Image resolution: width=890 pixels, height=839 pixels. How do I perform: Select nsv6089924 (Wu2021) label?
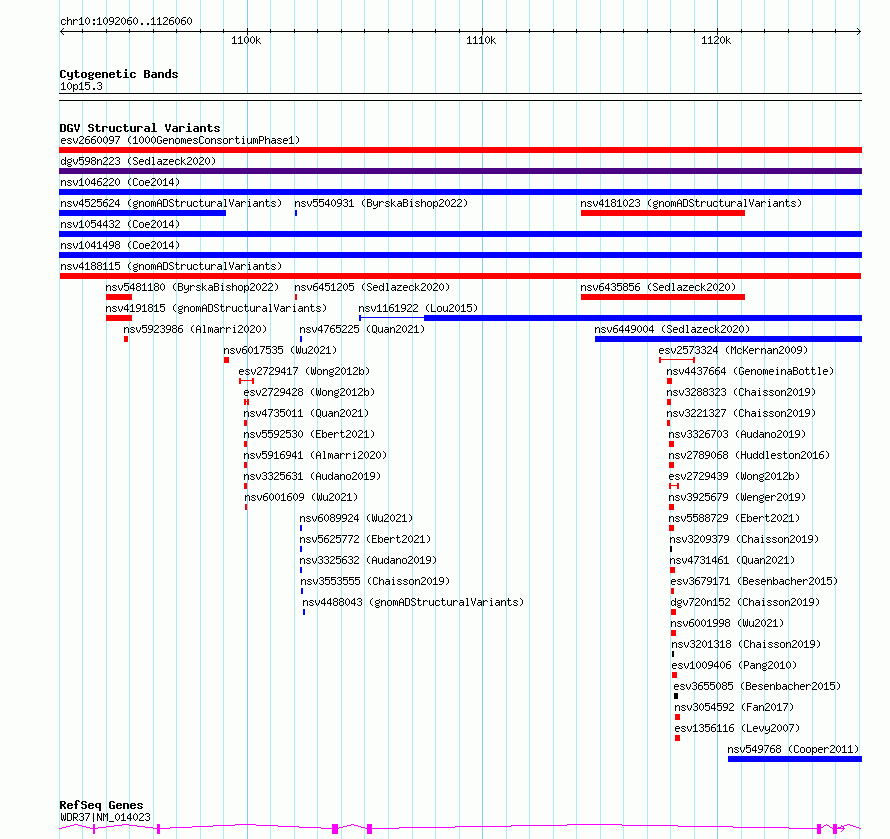click(356, 518)
